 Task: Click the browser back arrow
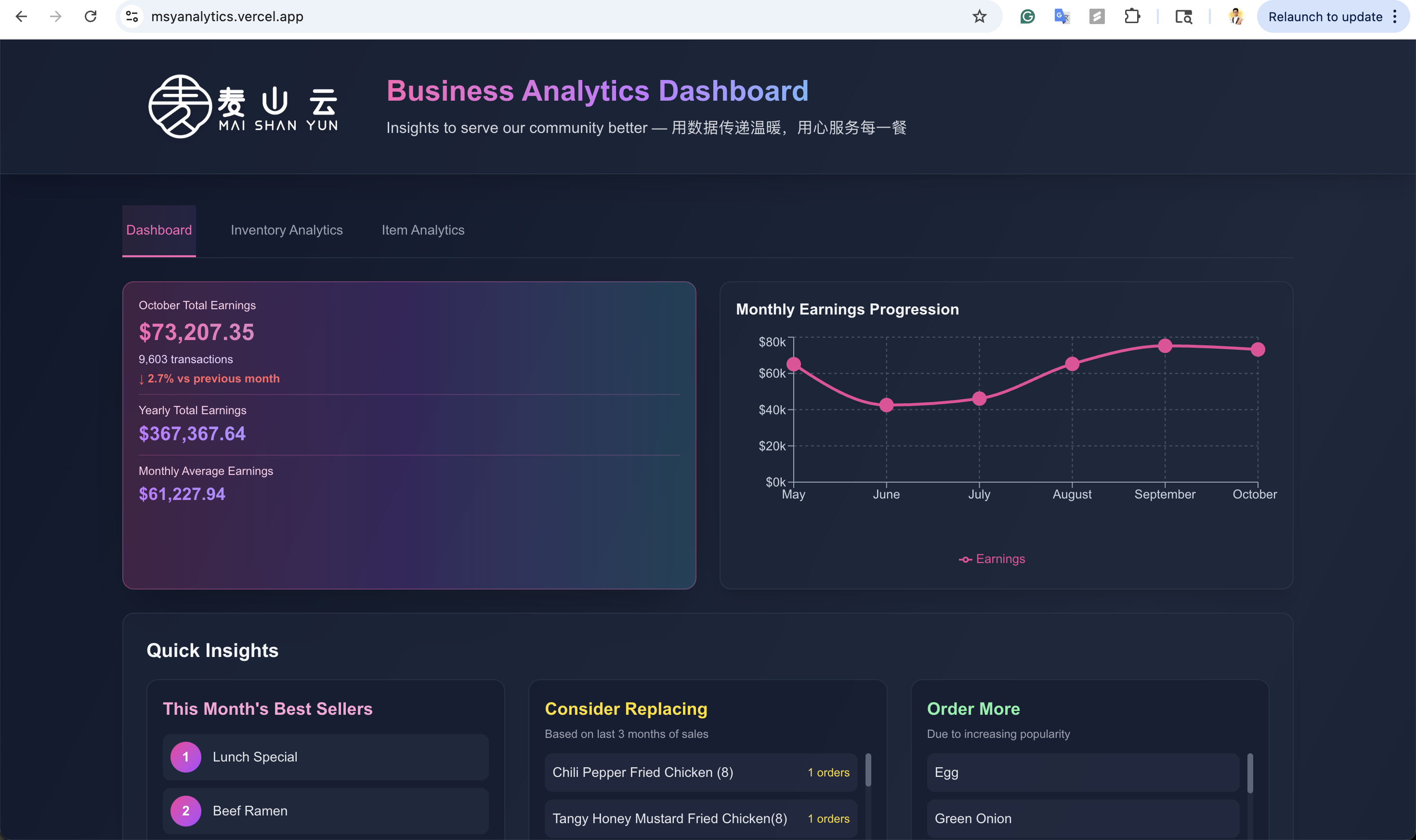click(21, 16)
